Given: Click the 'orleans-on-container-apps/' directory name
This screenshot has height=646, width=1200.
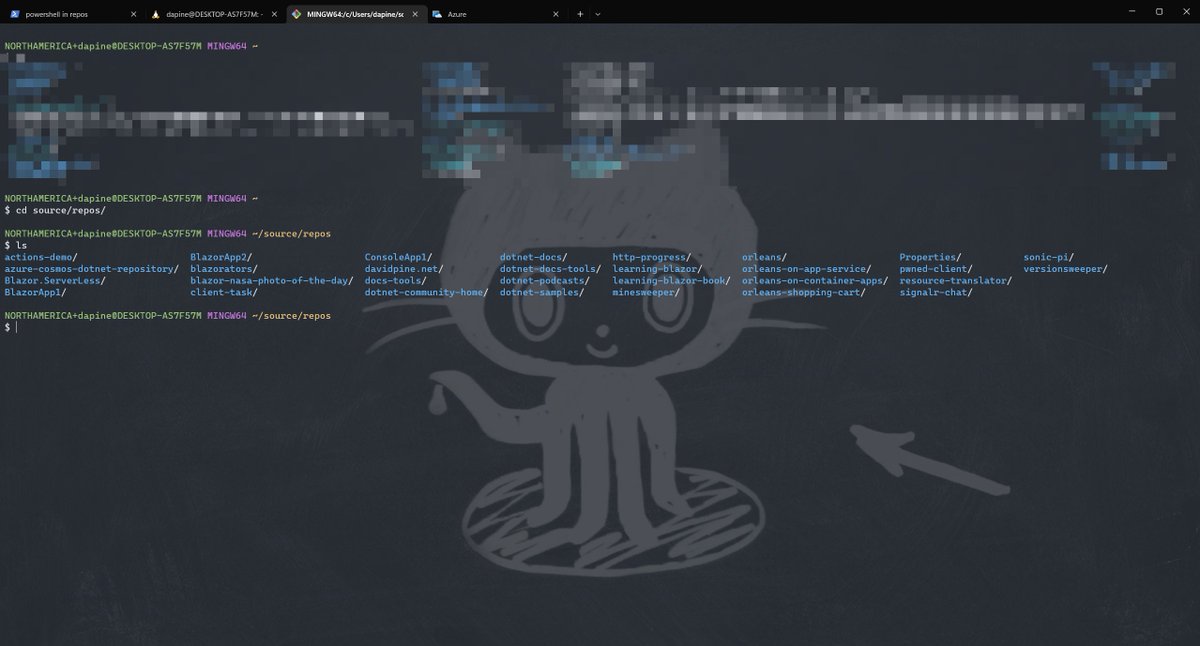Looking at the screenshot, I should [815, 281].
